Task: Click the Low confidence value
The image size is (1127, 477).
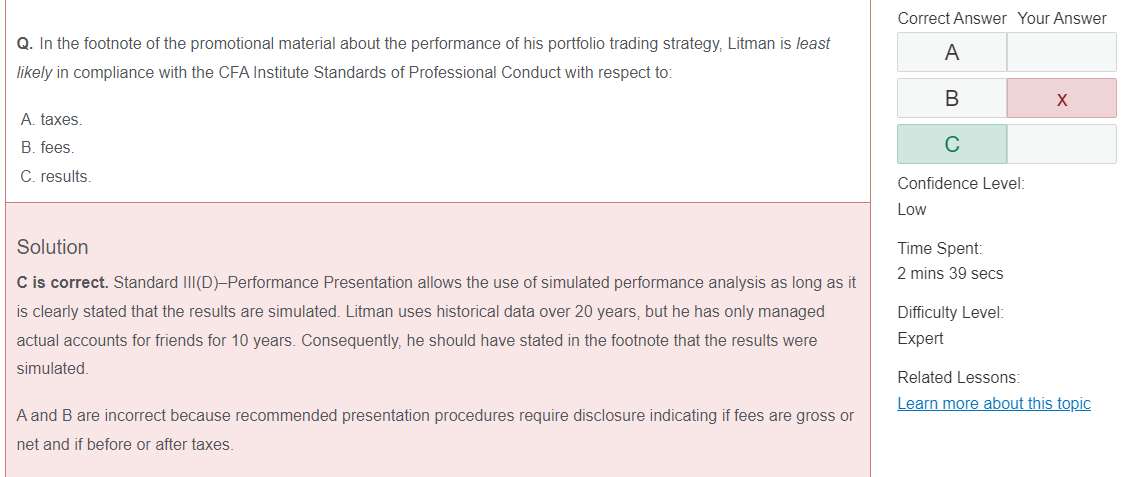Action: point(911,210)
